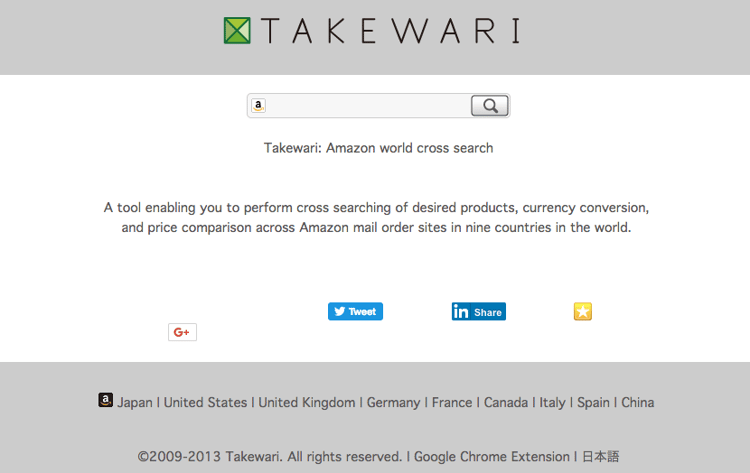This screenshot has width=750, height=473.
Task: Click the black Amazon icon in footer
Action: pos(106,400)
